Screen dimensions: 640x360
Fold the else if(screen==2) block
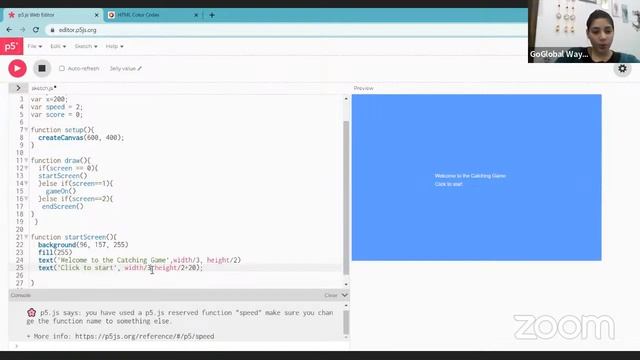click(x=26, y=199)
